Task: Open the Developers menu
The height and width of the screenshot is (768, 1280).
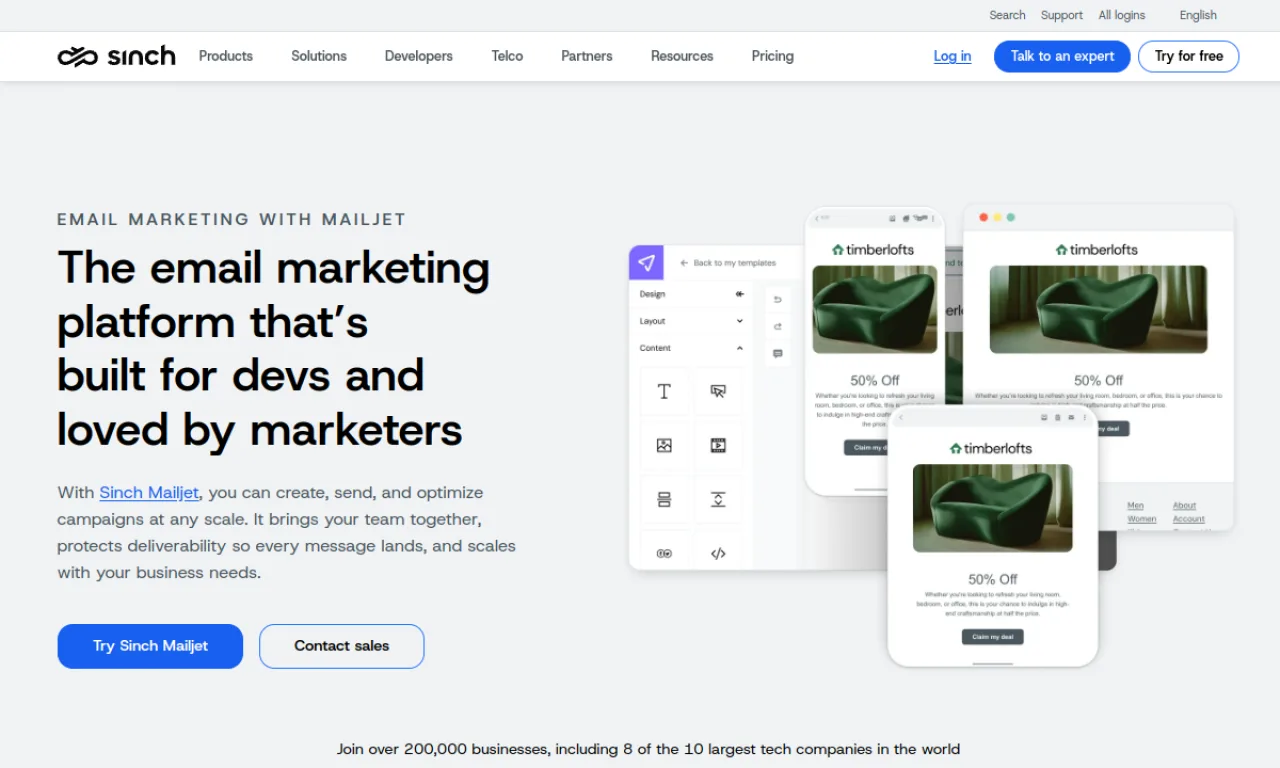Action: click(x=419, y=56)
